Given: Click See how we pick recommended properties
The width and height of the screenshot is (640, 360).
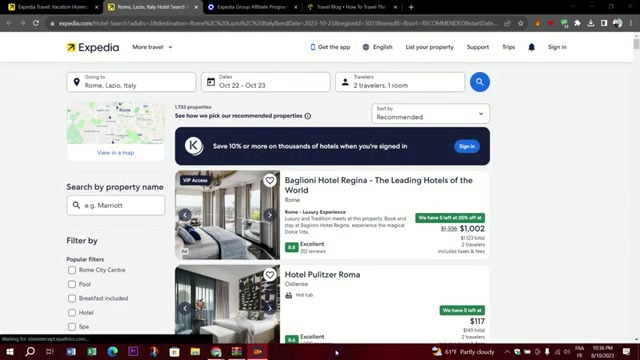Looking at the screenshot, I should pyautogui.click(x=238, y=116).
